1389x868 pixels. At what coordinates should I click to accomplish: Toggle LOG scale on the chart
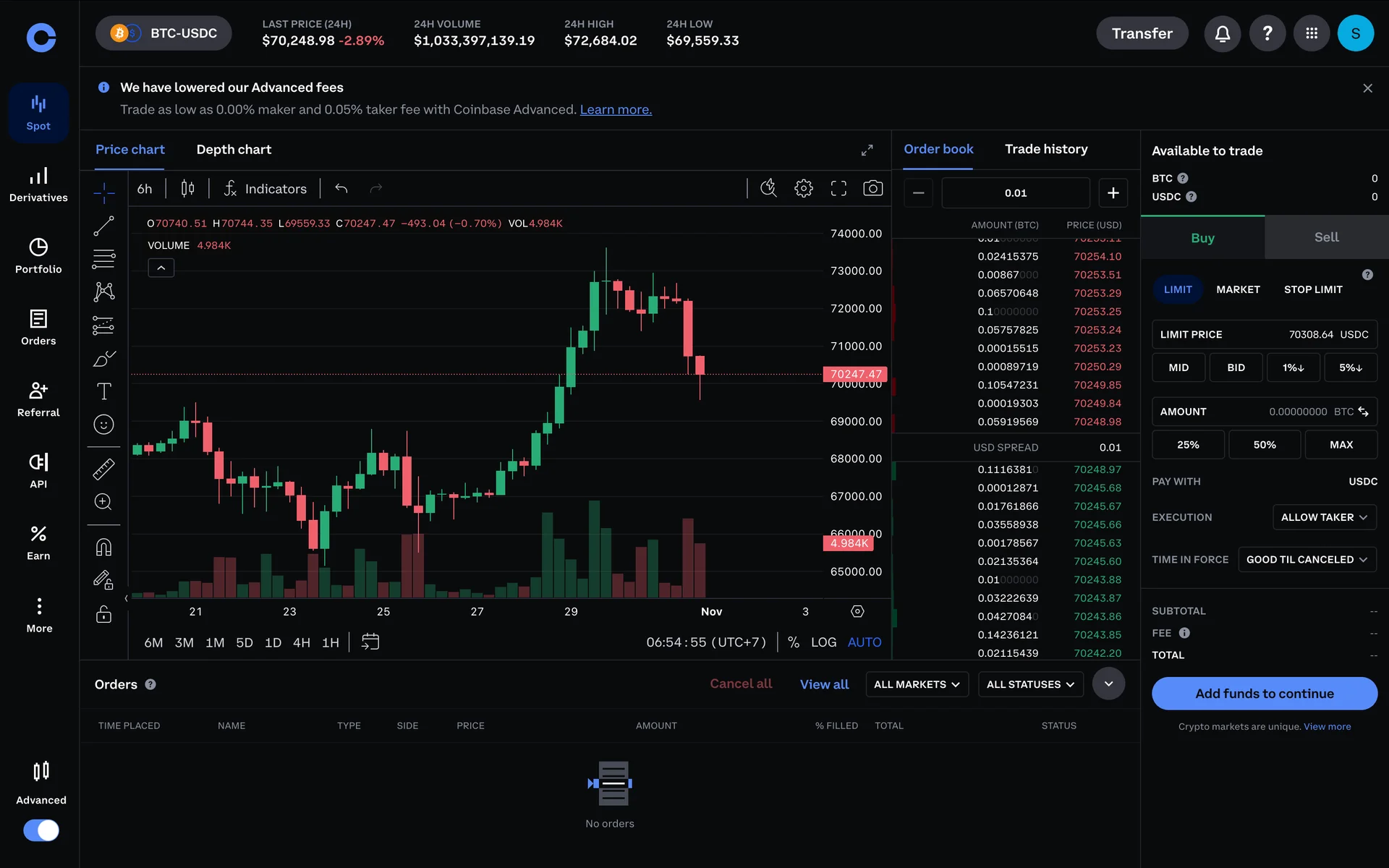[823, 642]
